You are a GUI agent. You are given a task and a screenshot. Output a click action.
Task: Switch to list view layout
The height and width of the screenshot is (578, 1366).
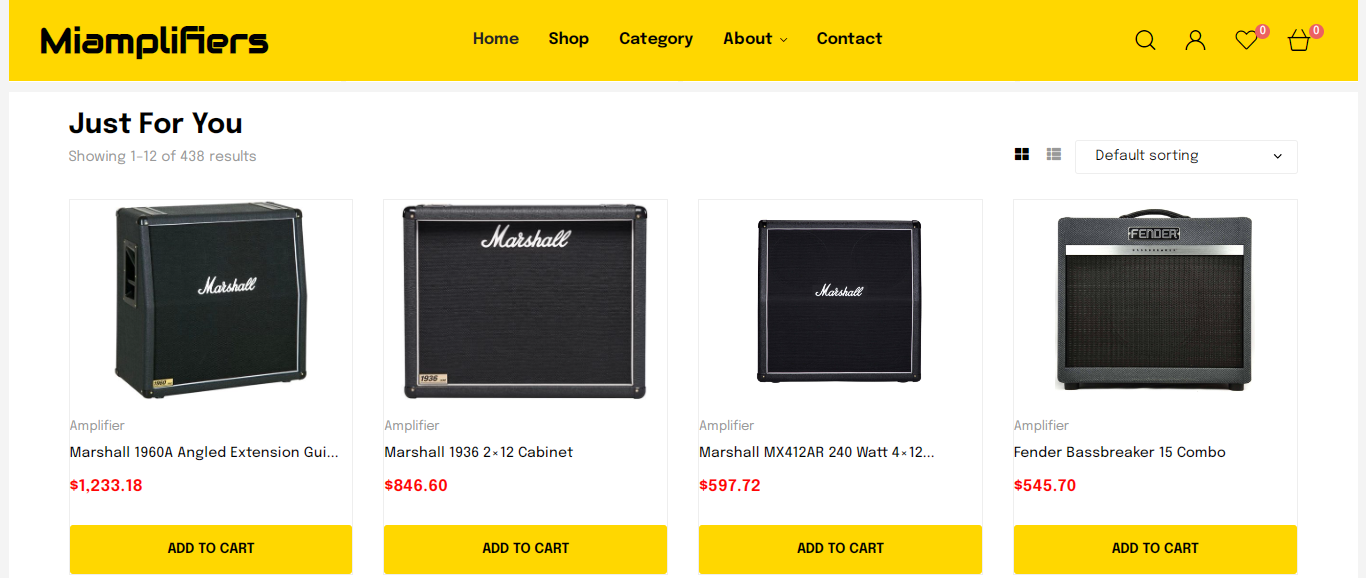[x=1053, y=153]
